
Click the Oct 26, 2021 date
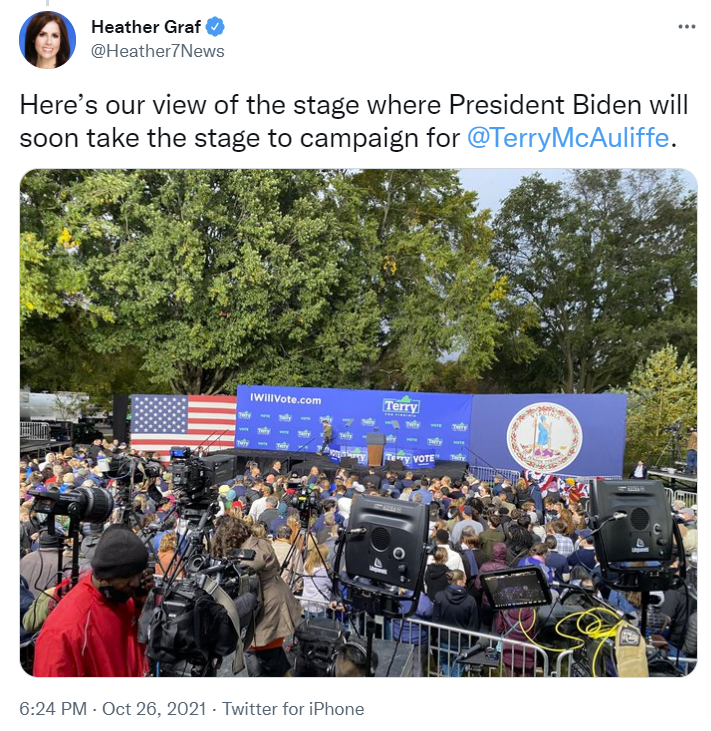coord(154,709)
